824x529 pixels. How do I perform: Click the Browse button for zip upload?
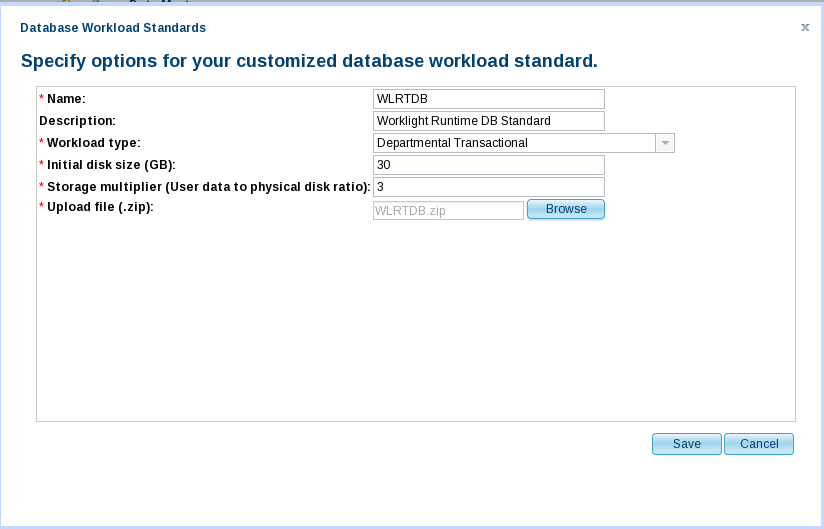pos(566,209)
